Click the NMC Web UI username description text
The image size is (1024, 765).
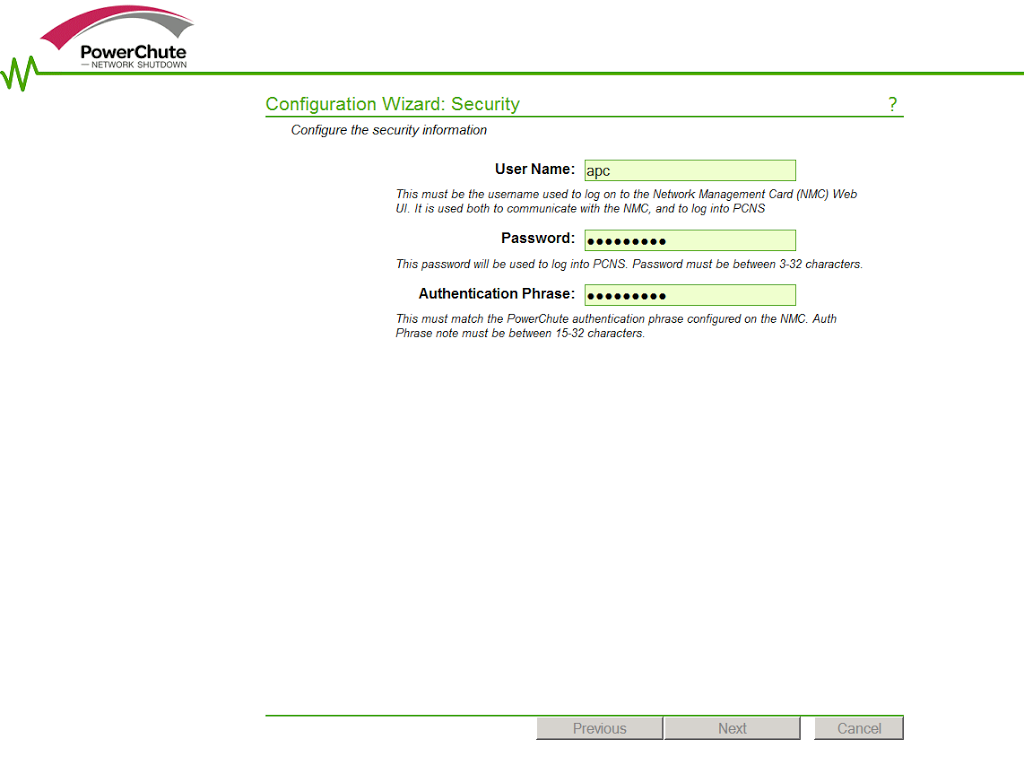coord(626,201)
